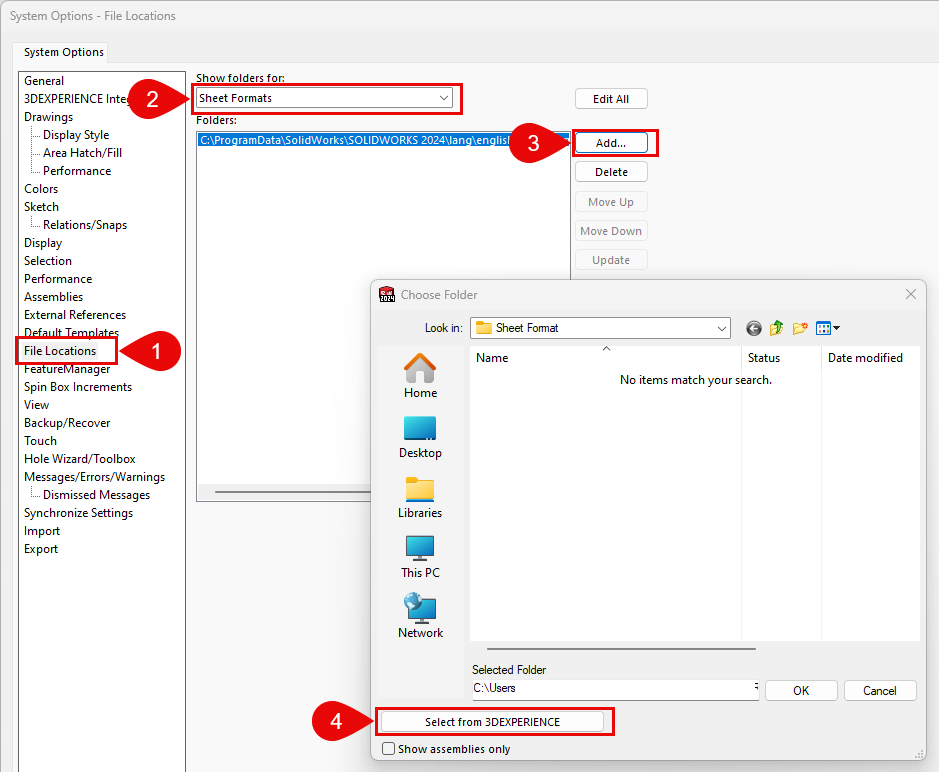Click the Move Down button
Screen dimensions: 939x772
611,231
